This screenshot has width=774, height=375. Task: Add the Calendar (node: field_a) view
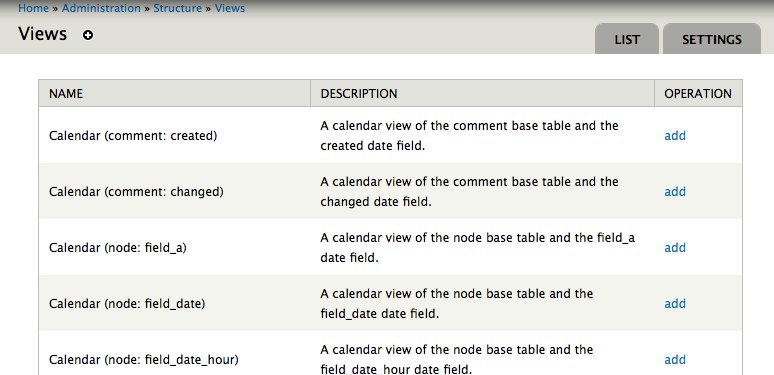click(x=675, y=247)
